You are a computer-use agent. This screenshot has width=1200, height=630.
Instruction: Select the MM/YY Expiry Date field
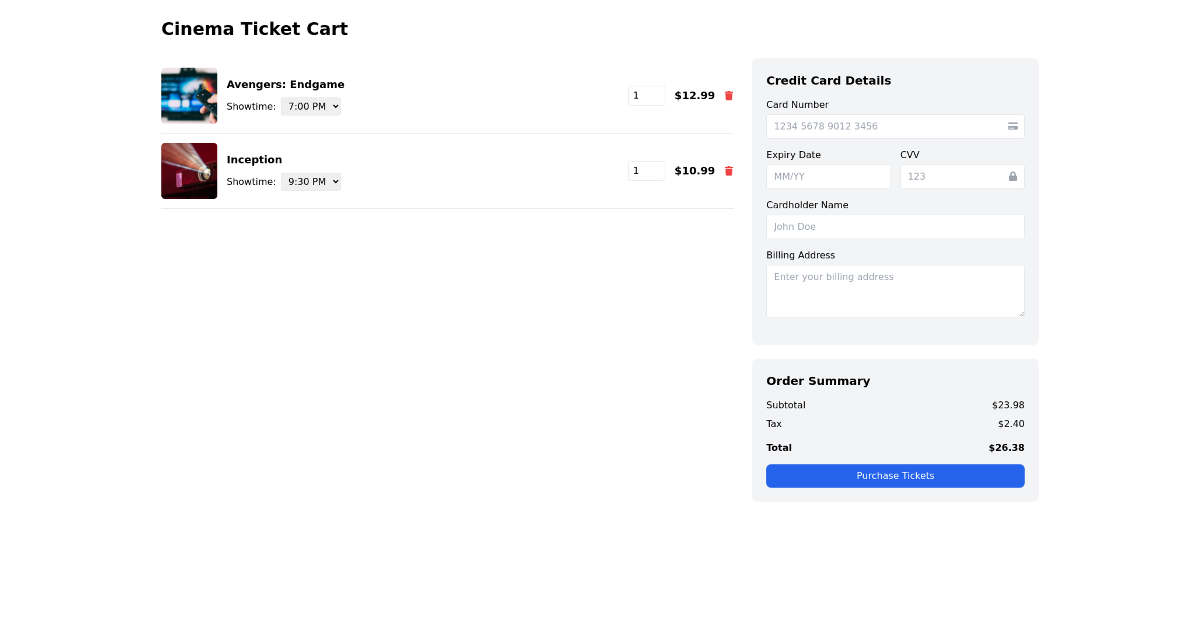[828, 176]
